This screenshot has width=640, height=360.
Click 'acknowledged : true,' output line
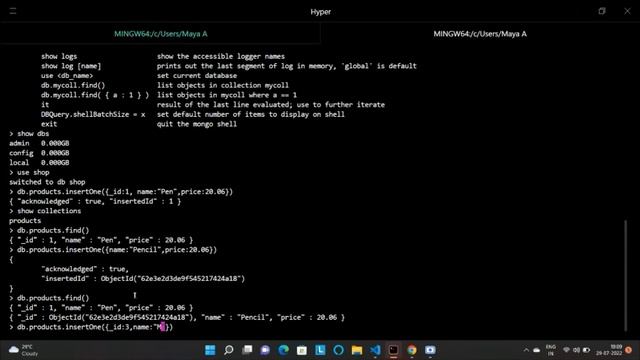pos(85,269)
